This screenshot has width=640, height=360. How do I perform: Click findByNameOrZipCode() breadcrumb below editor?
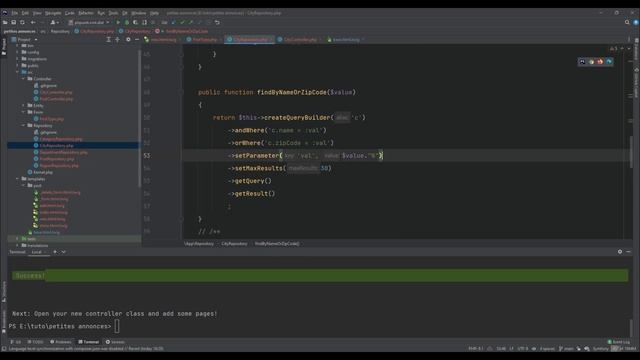(277, 244)
